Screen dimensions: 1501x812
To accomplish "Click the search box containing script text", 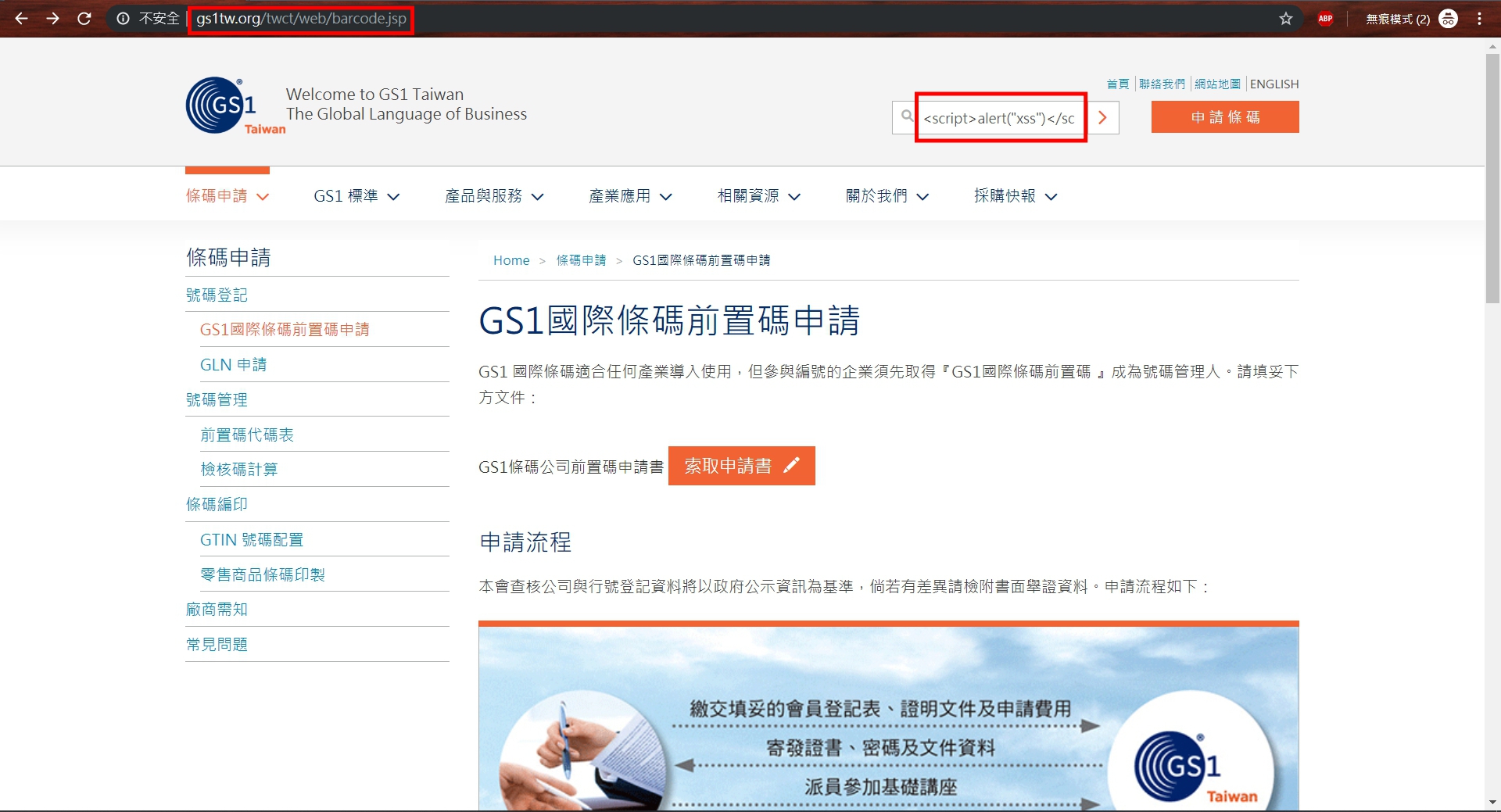I will 1000,118.
